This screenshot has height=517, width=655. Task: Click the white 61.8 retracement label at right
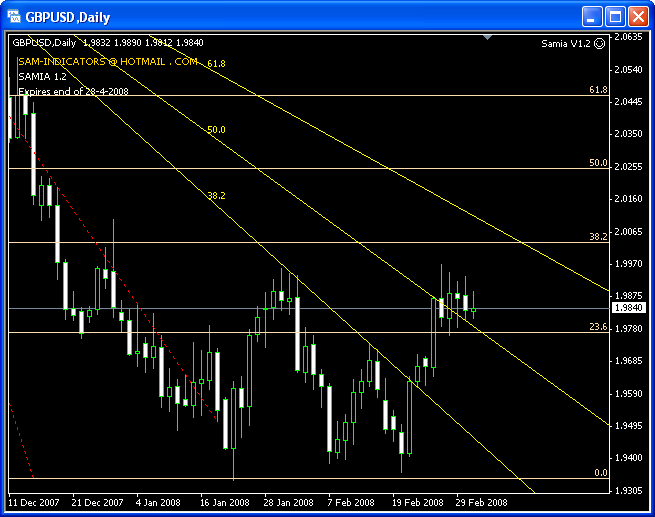pyautogui.click(x=598, y=90)
